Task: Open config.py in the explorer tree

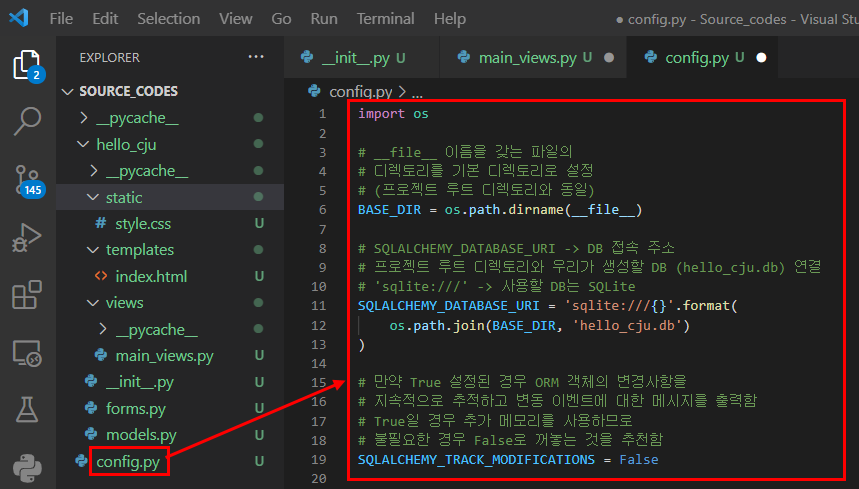Action: [x=128, y=462]
